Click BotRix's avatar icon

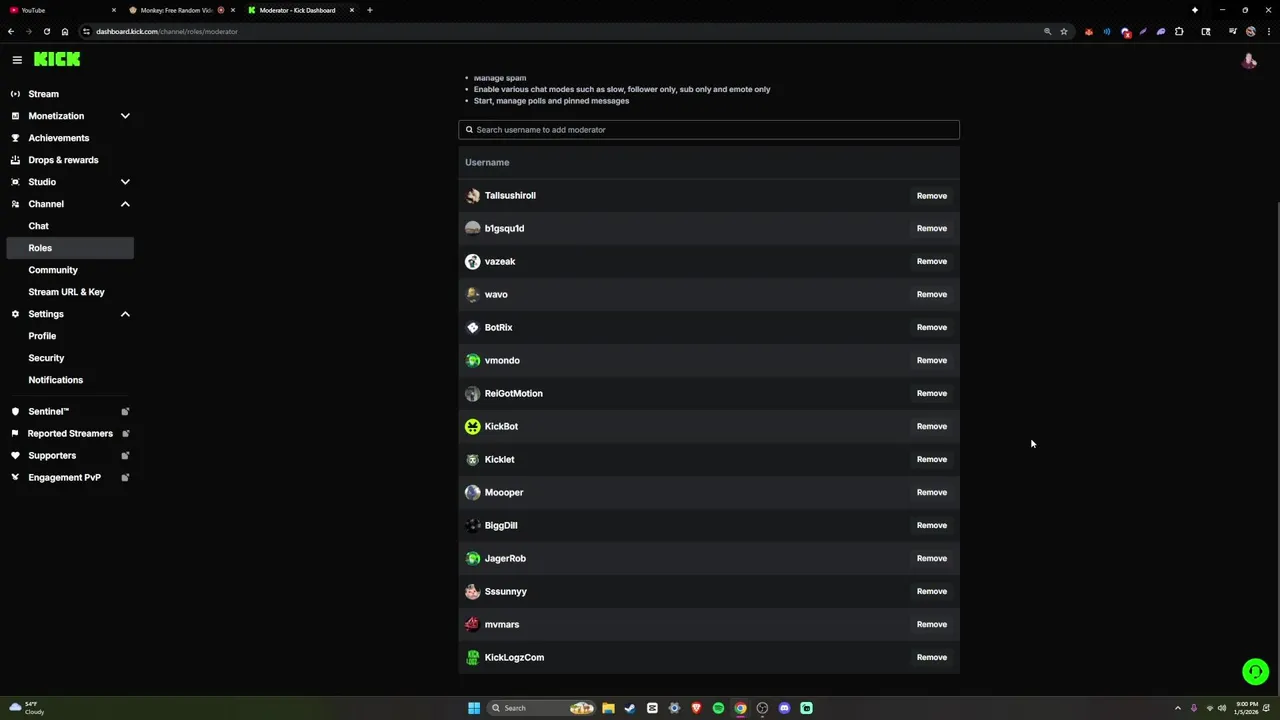click(473, 328)
